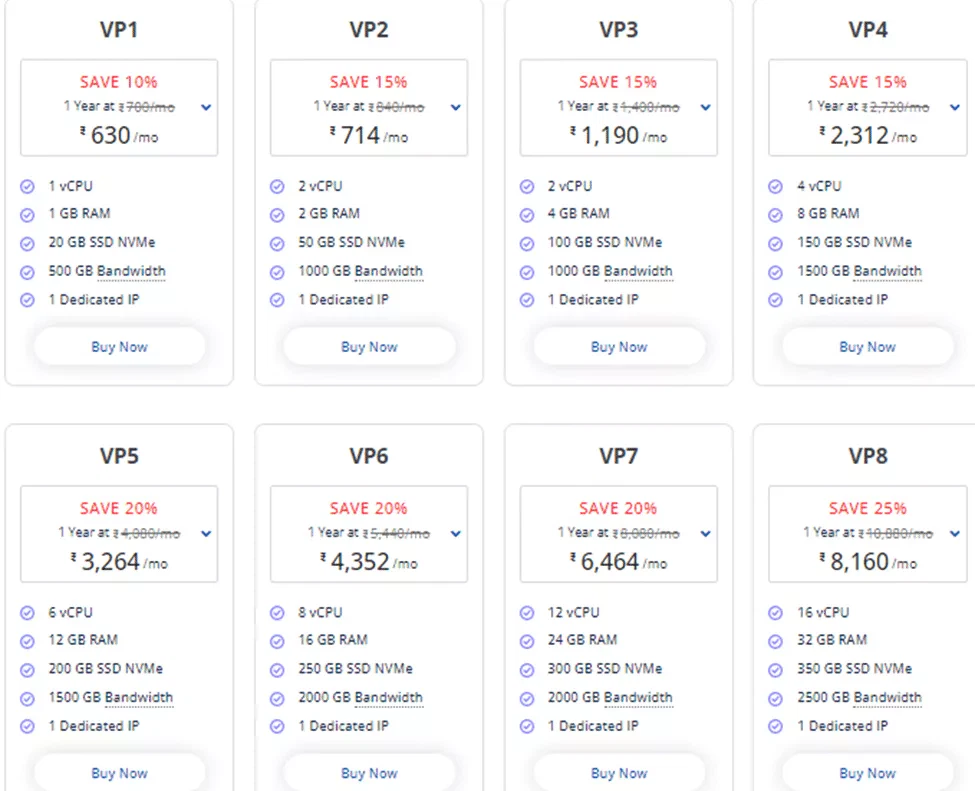Expand the VP6 billing term dropdown
975x791 pixels.
point(456,534)
